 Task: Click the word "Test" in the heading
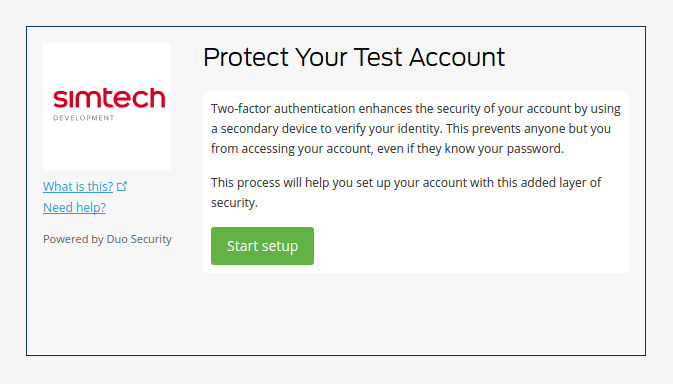(378, 57)
